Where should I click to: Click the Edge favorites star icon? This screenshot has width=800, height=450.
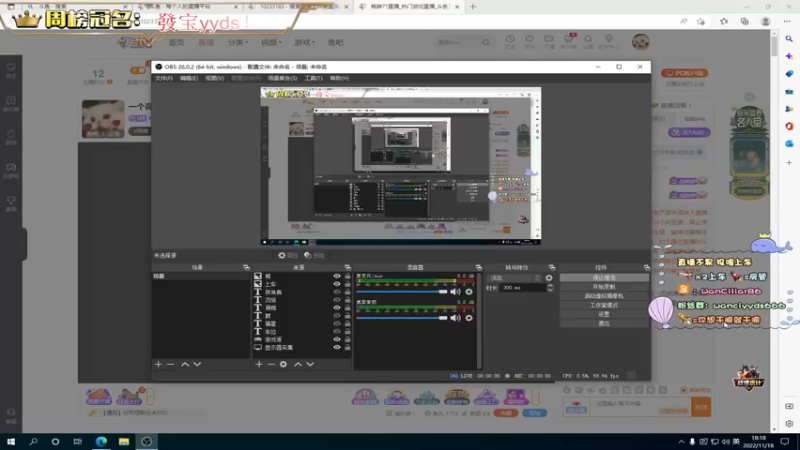(x=724, y=21)
